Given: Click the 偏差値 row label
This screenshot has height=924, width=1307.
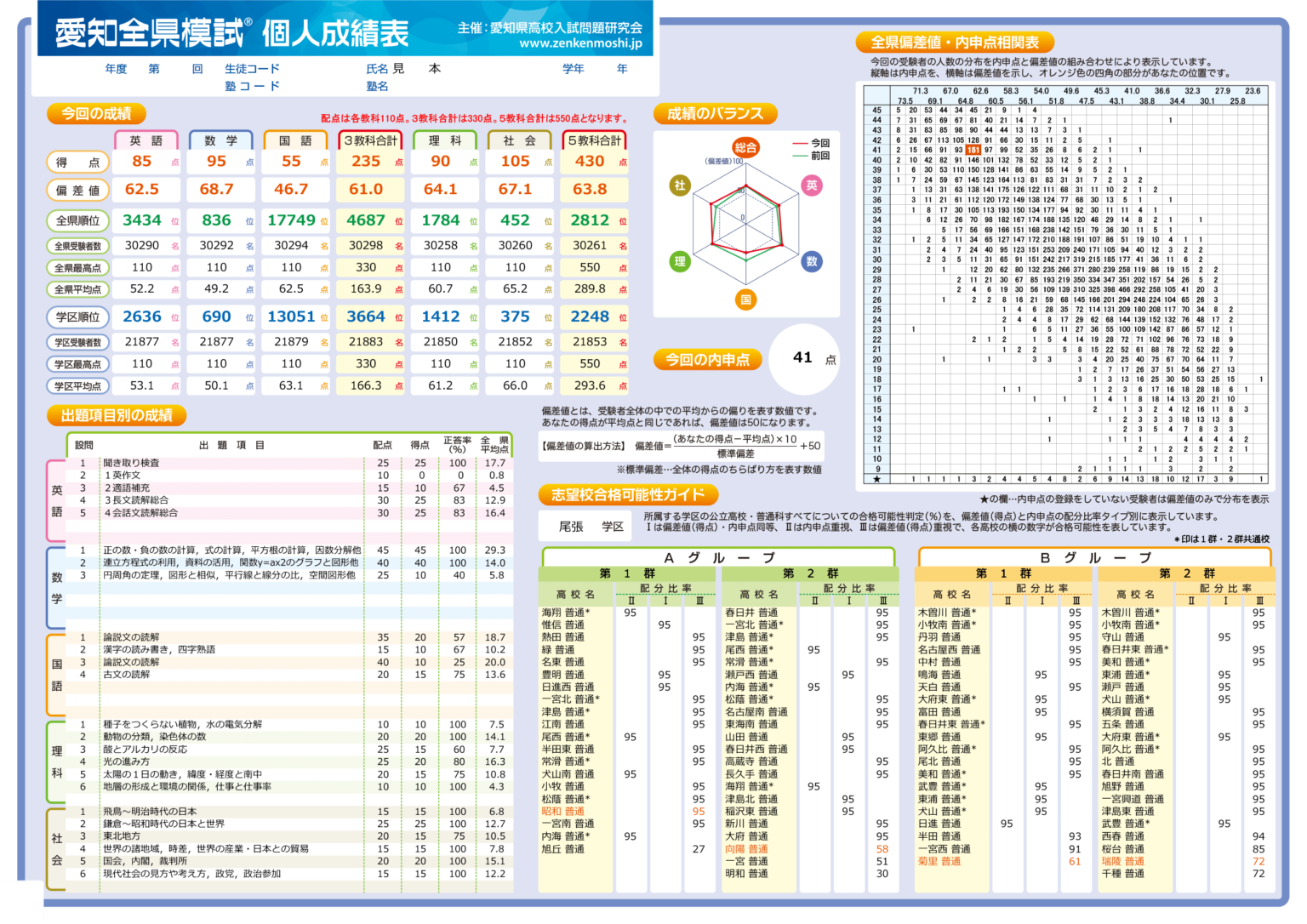Looking at the screenshot, I should (77, 190).
